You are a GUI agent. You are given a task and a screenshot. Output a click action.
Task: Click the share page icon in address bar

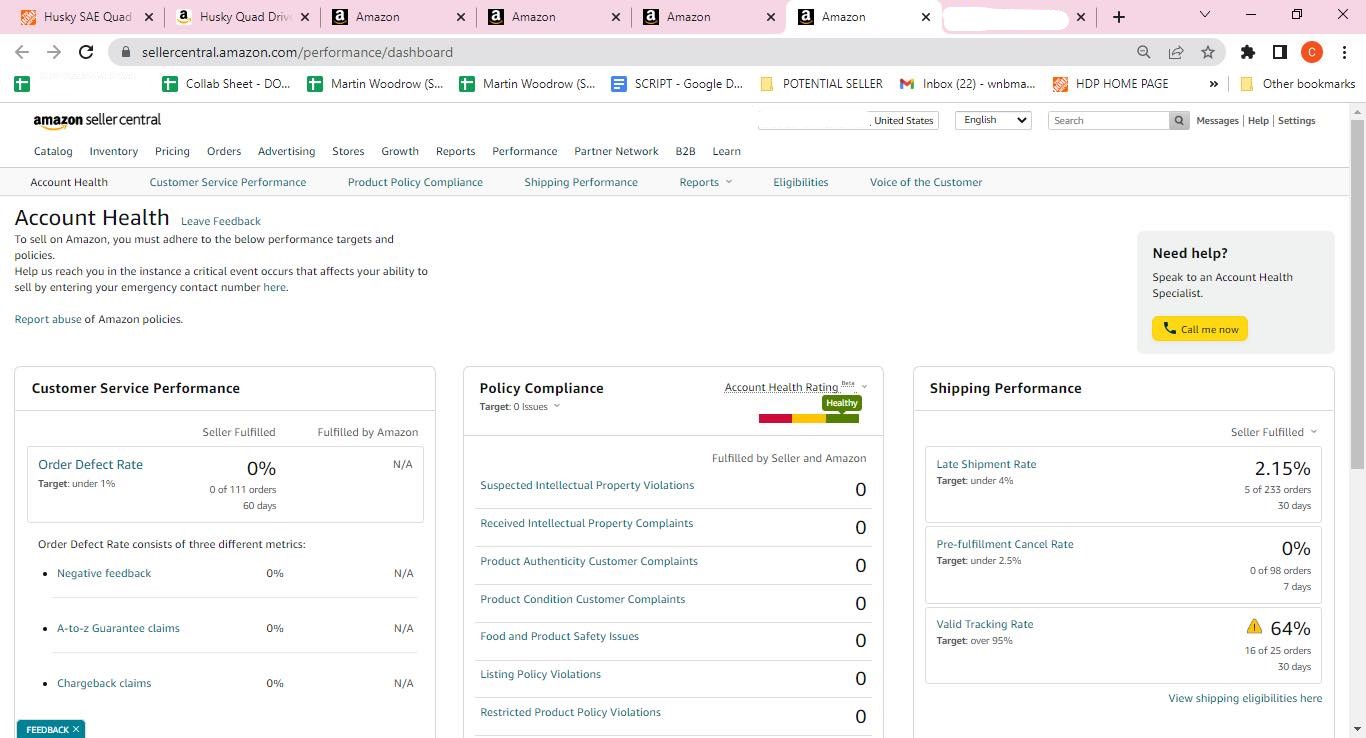(1176, 52)
